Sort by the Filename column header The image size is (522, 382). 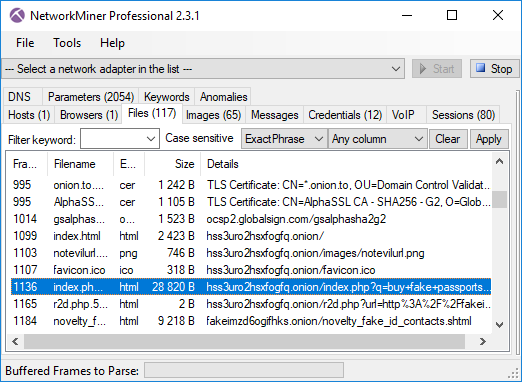[80, 164]
